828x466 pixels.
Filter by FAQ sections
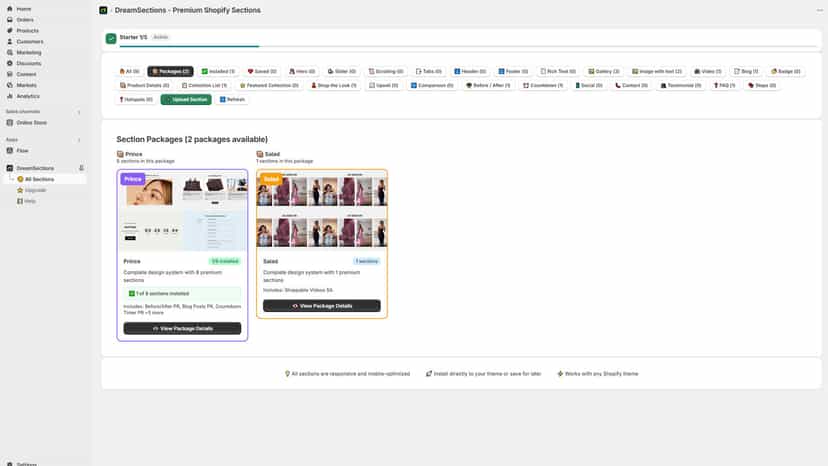point(724,86)
